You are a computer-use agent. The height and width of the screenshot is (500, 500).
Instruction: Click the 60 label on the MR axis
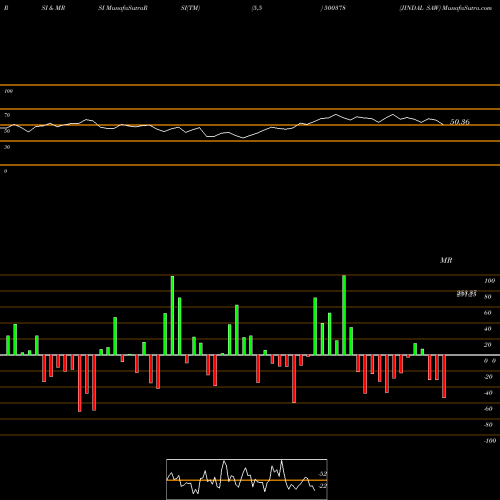(x=488, y=313)
